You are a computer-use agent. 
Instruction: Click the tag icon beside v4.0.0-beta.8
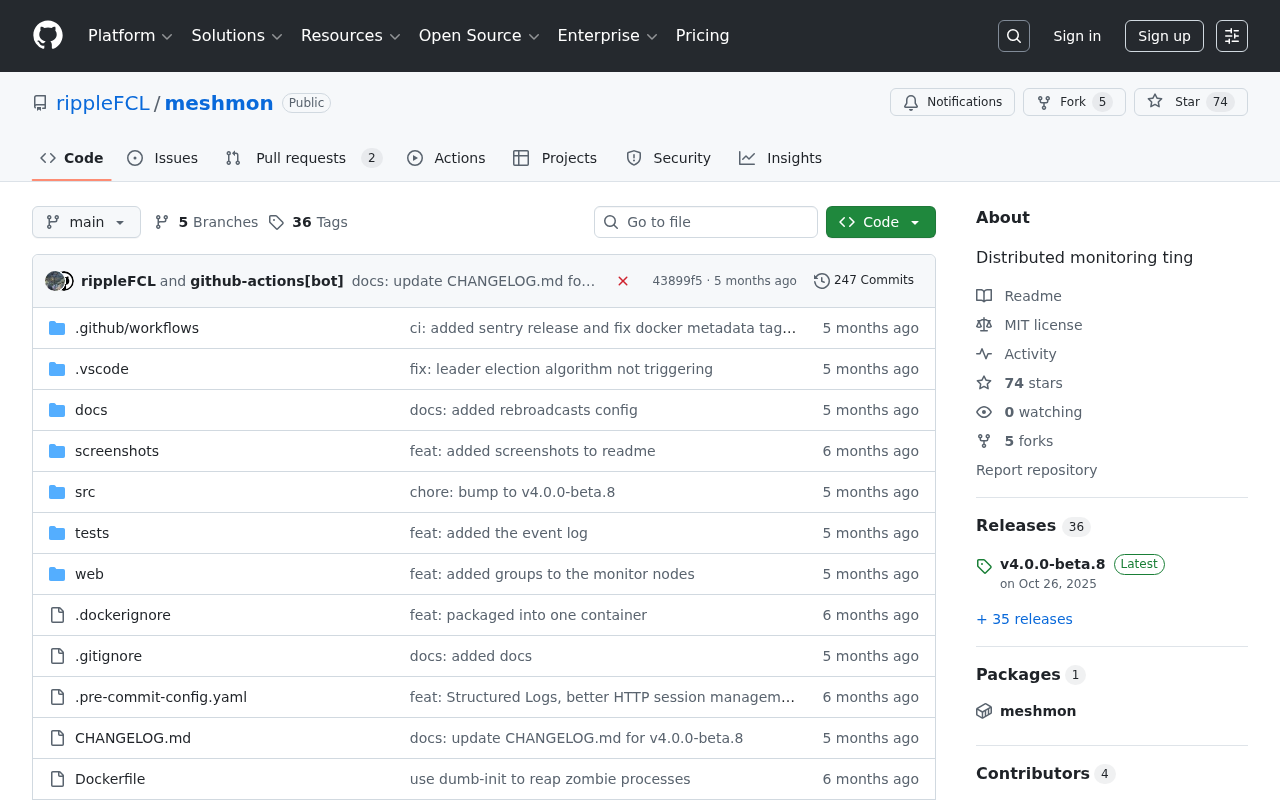coord(983,565)
